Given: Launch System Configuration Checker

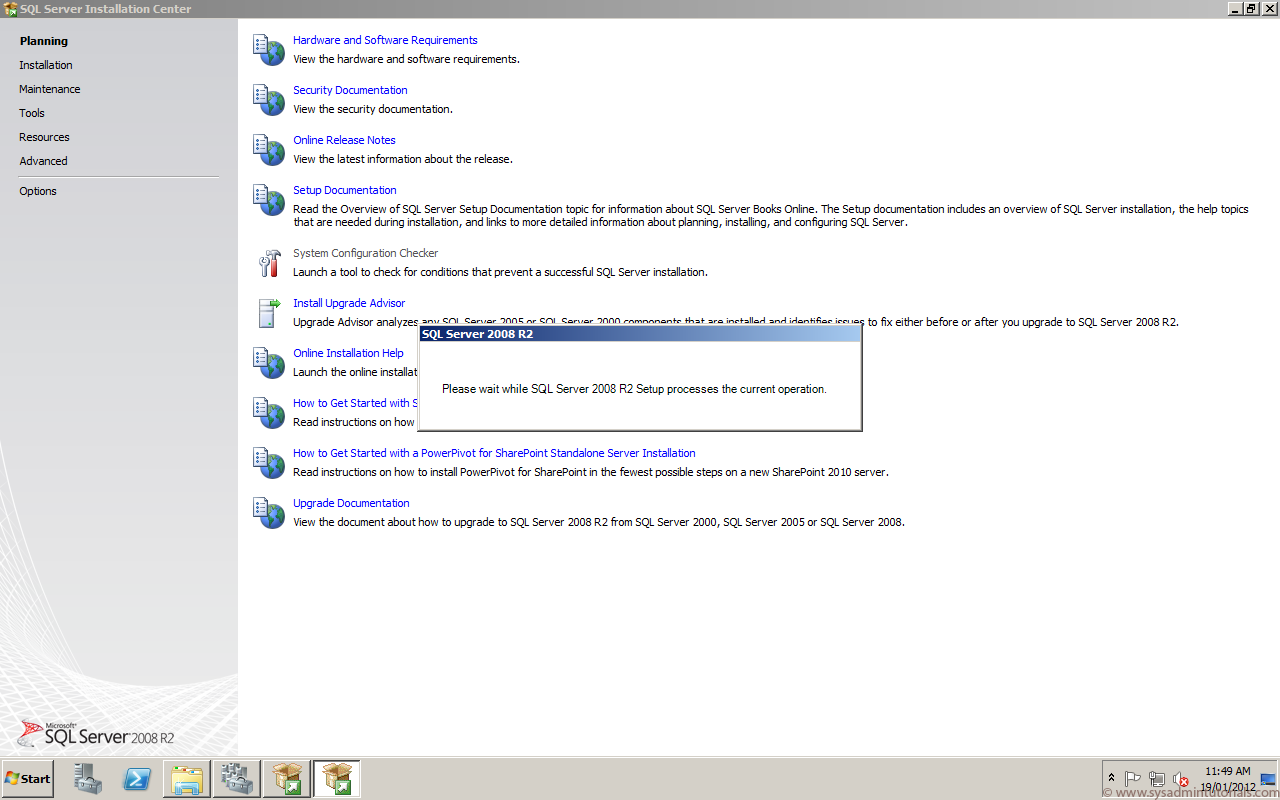Looking at the screenshot, I should pyautogui.click(x=365, y=253).
